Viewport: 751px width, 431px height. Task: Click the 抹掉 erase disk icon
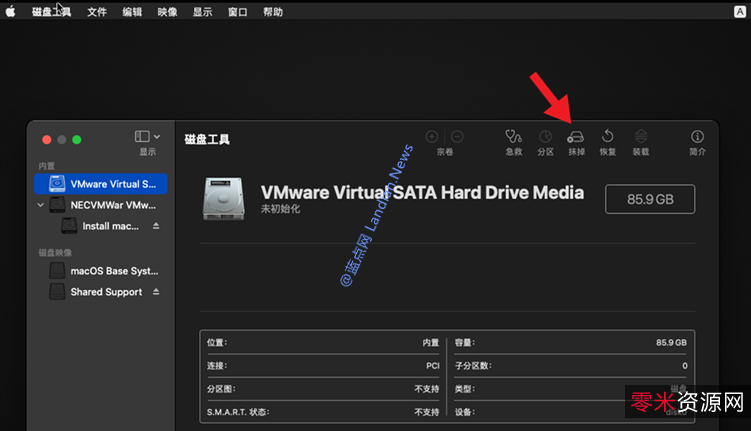coord(576,137)
